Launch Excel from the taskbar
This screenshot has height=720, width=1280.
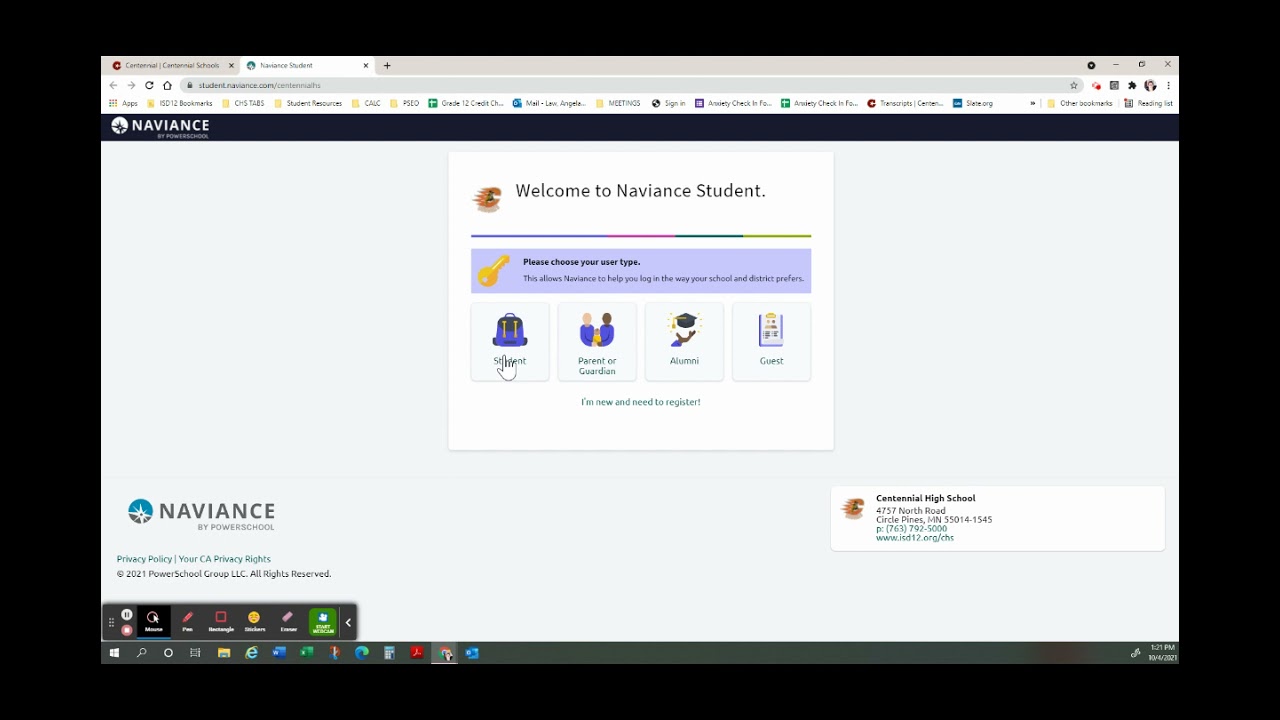click(307, 653)
